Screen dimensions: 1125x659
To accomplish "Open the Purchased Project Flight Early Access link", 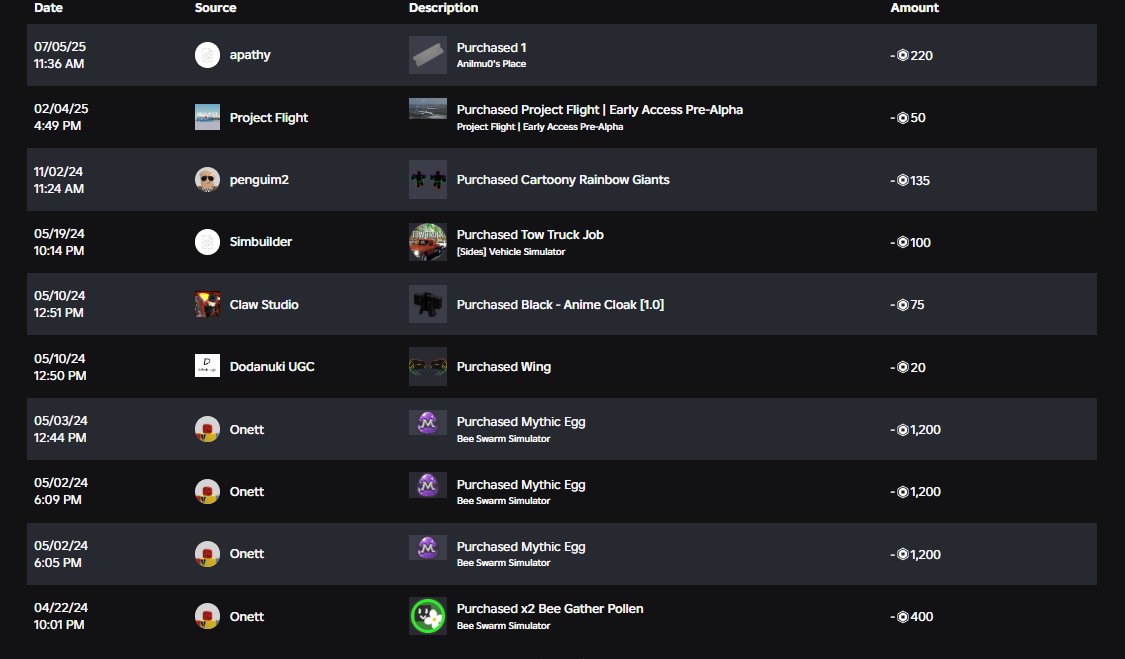I will (600, 110).
